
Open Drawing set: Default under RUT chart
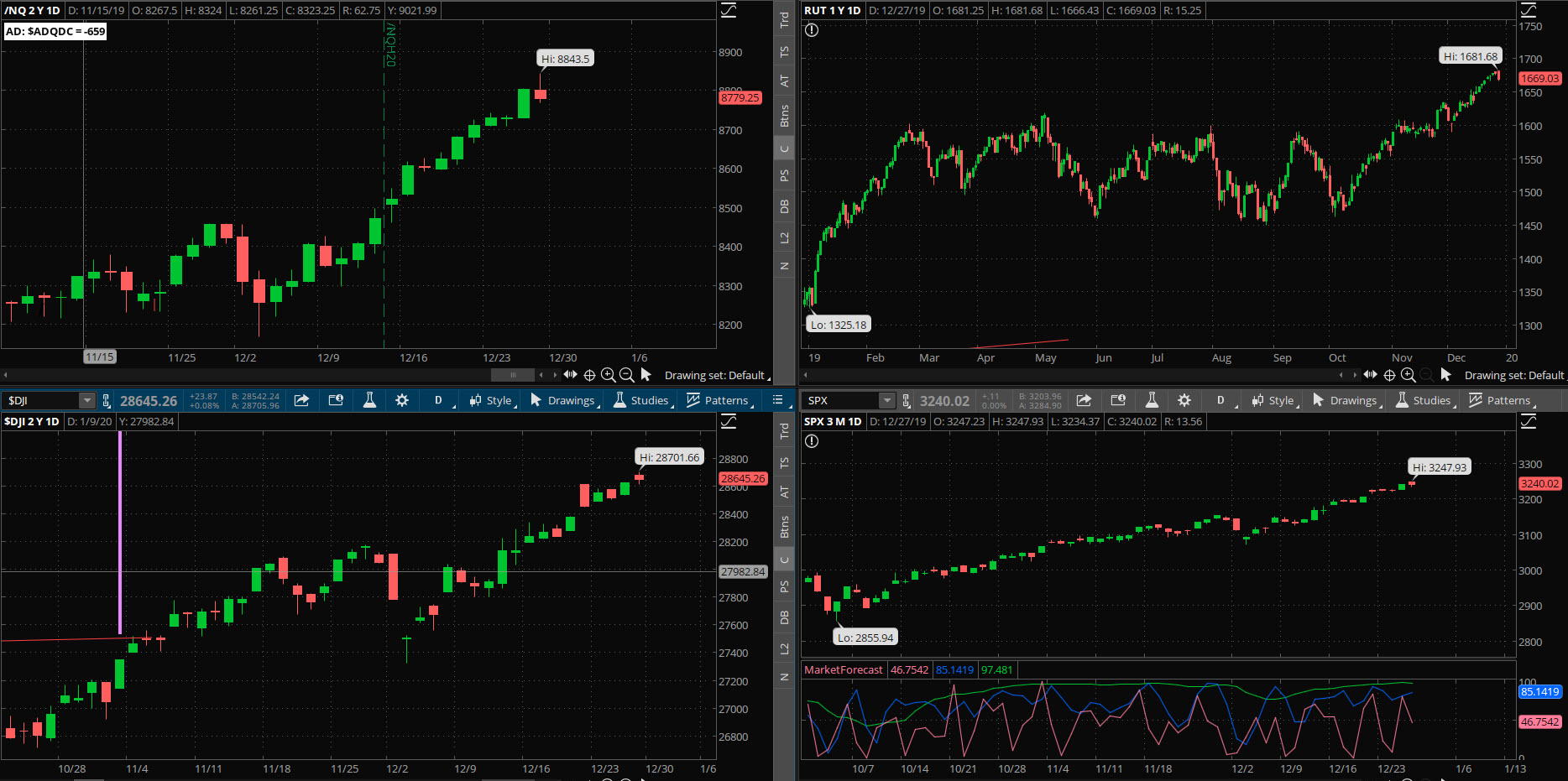tap(1515, 375)
